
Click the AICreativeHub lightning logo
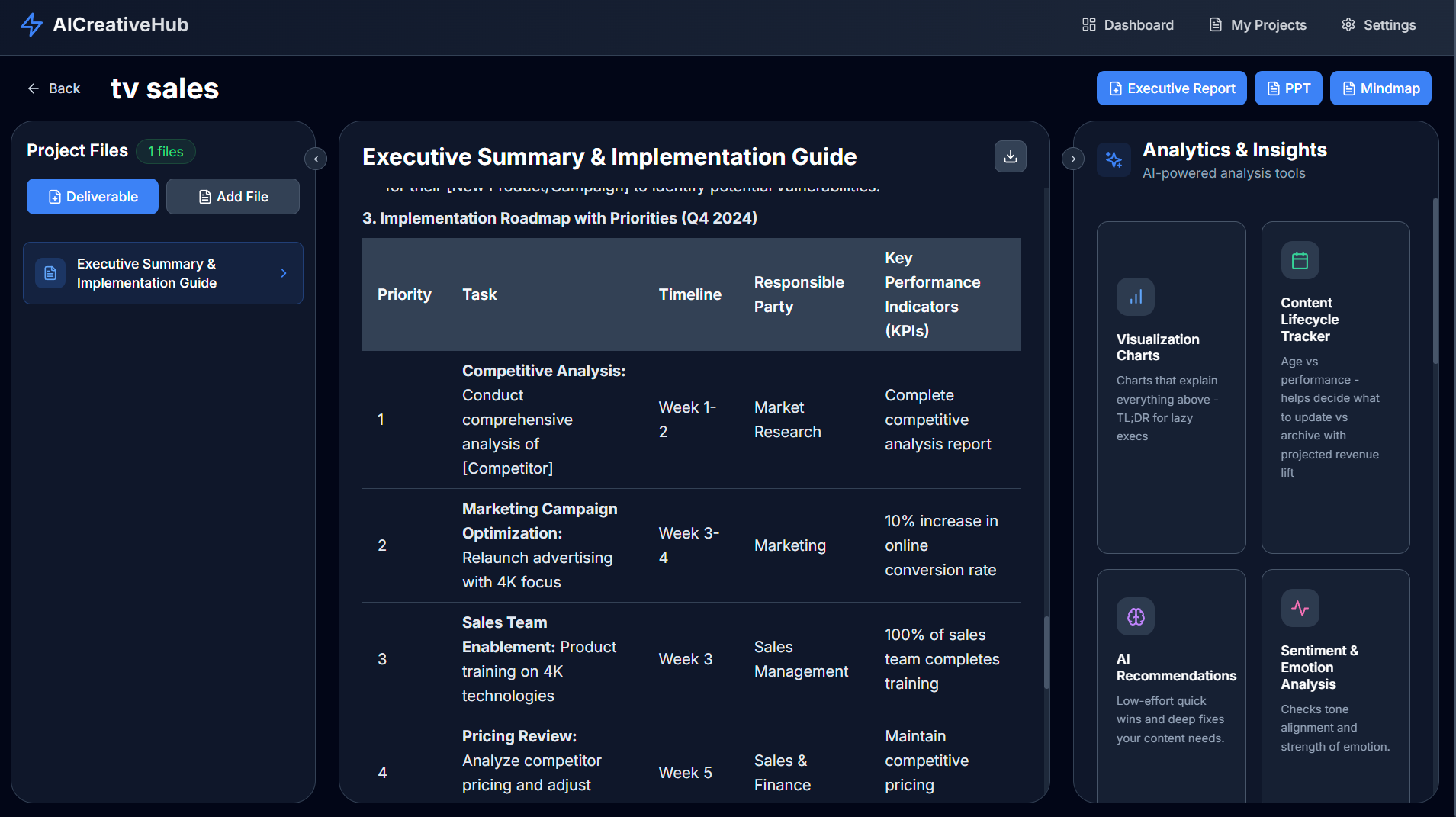(31, 24)
